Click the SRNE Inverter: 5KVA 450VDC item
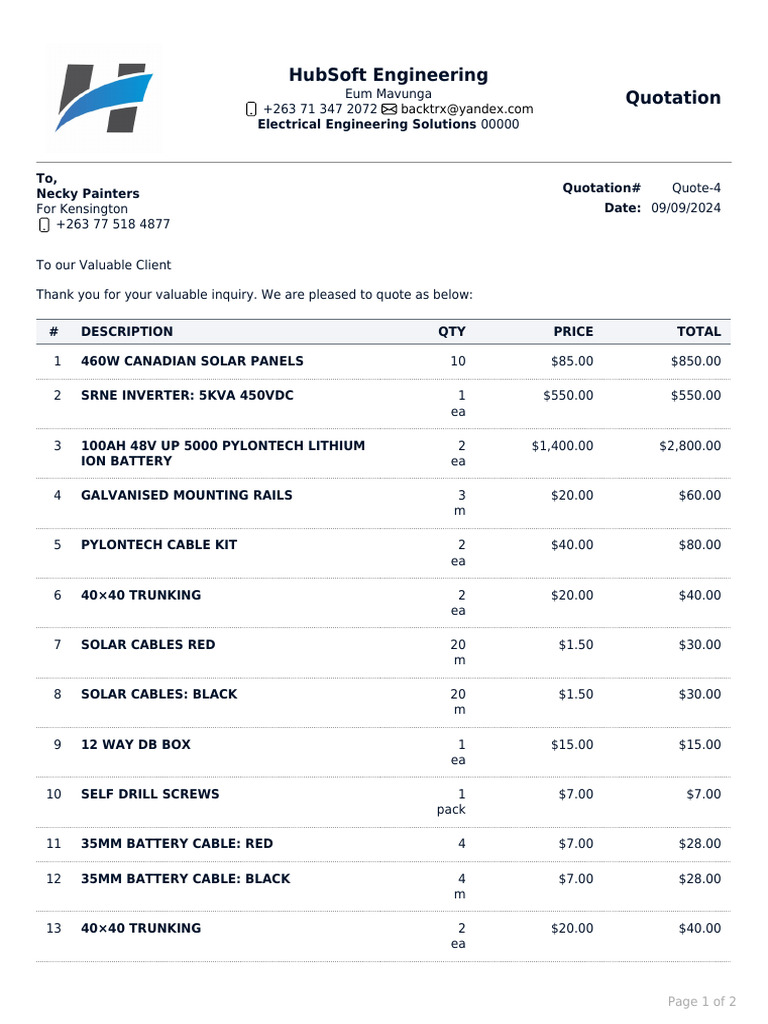The height and width of the screenshot is (1024, 768). point(187,396)
